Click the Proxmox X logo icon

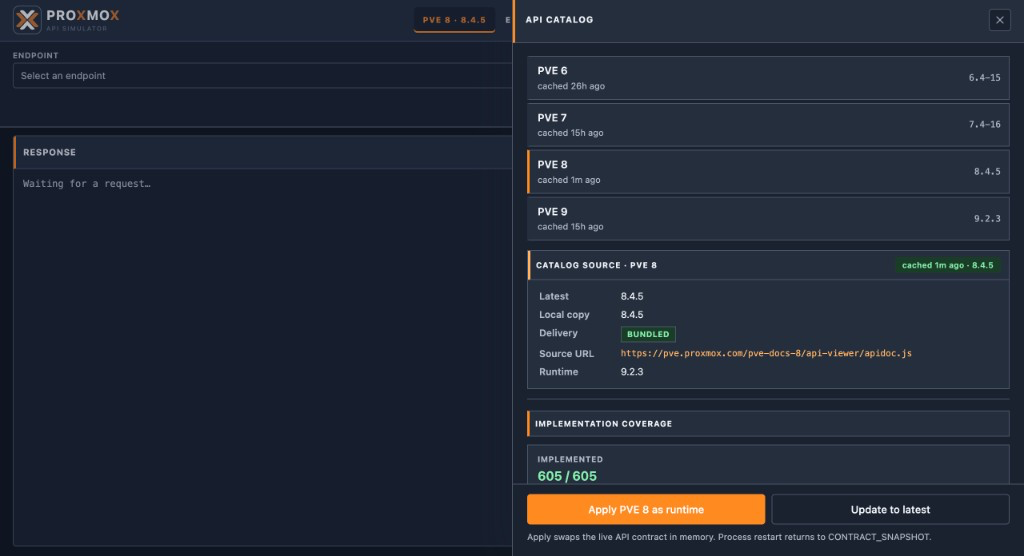[27, 20]
